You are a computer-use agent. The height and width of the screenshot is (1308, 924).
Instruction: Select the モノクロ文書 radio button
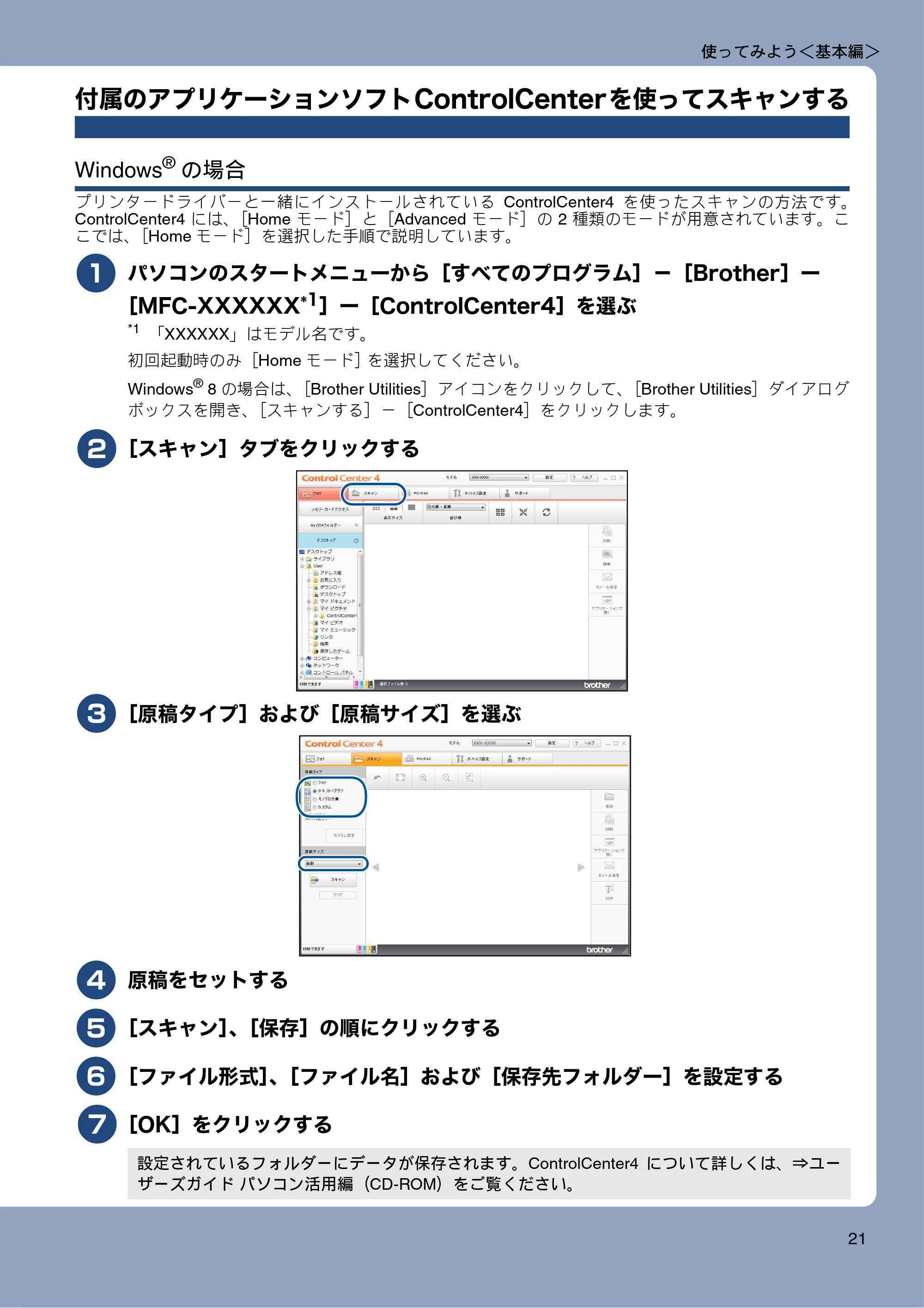315,799
